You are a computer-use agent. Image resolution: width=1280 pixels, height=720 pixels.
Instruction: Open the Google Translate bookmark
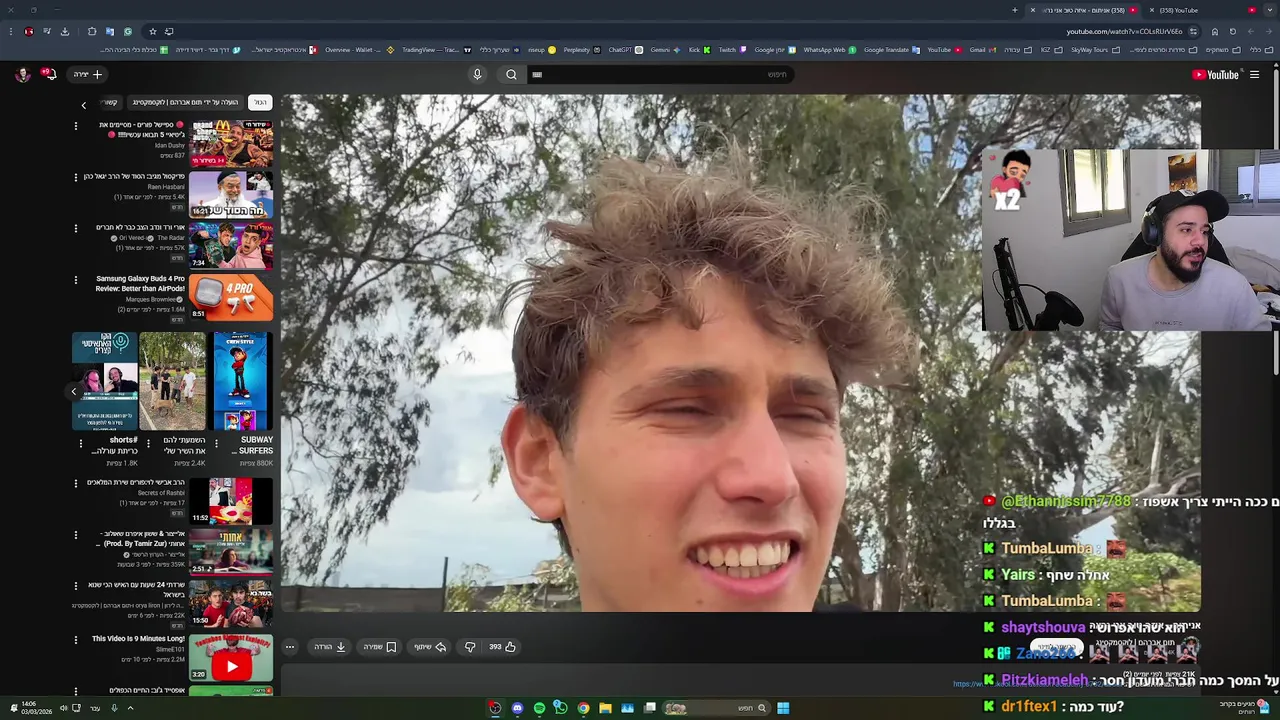tap(890, 49)
